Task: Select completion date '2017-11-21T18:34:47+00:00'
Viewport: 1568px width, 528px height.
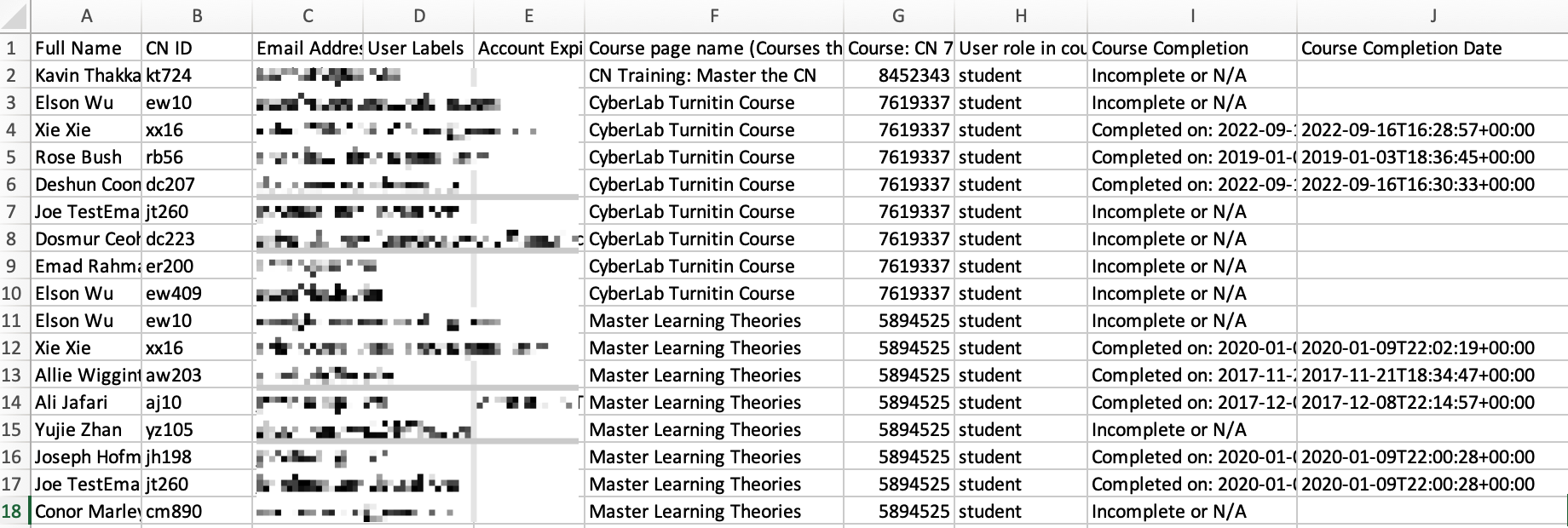Action: (x=1433, y=375)
